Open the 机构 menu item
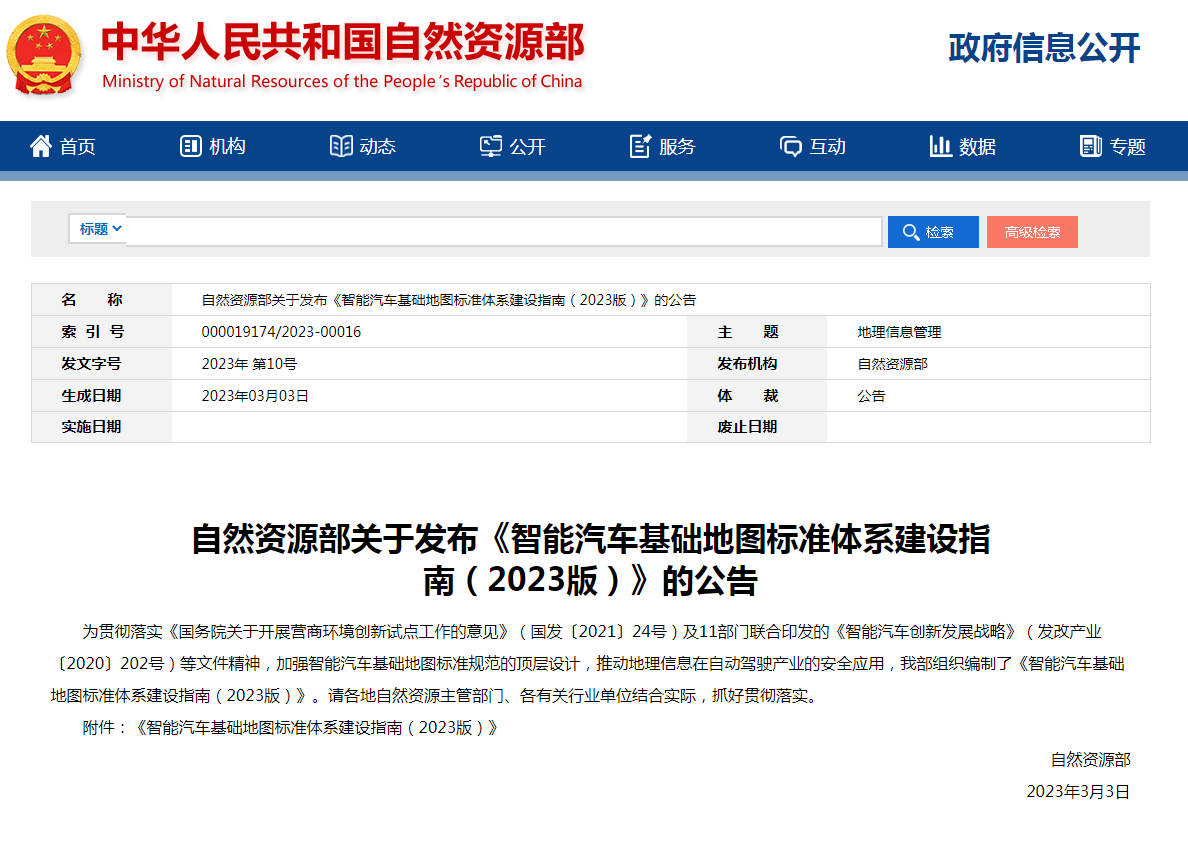1188x845 pixels. click(213, 146)
